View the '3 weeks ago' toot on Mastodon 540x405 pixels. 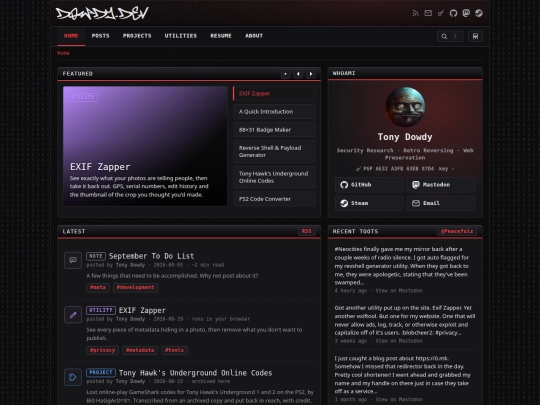tap(399, 341)
